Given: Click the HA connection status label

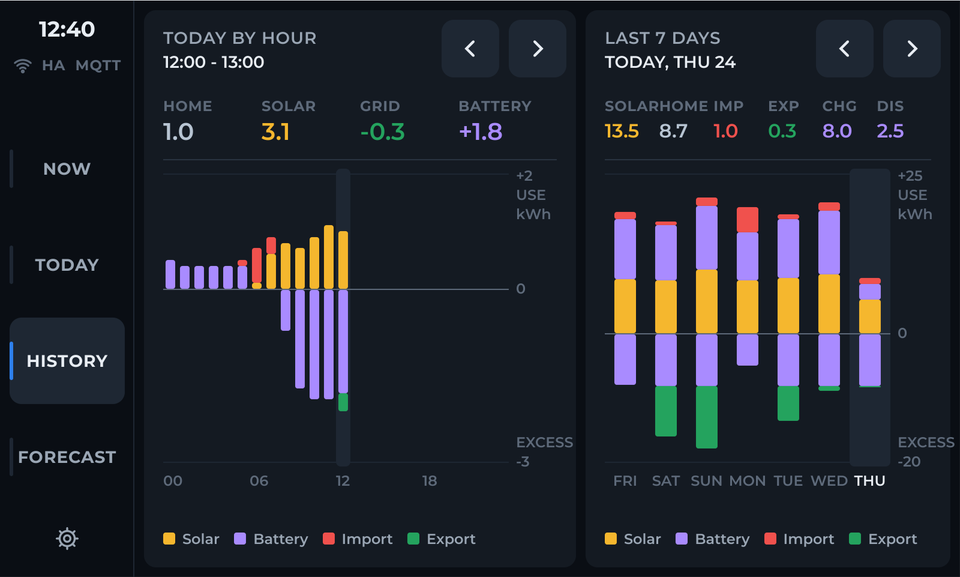Looking at the screenshot, I should [x=53, y=66].
